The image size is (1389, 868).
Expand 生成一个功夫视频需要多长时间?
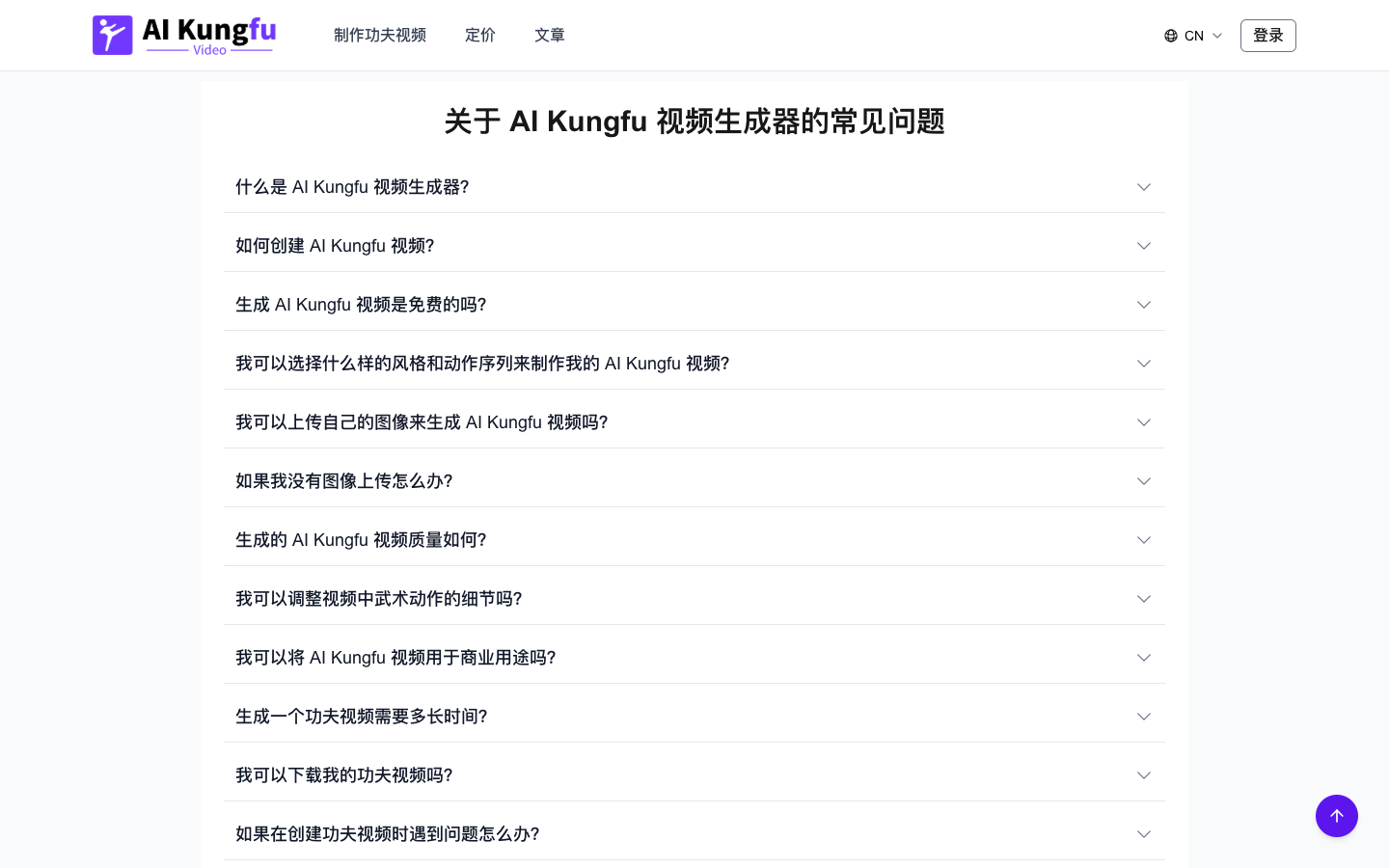(694, 717)
